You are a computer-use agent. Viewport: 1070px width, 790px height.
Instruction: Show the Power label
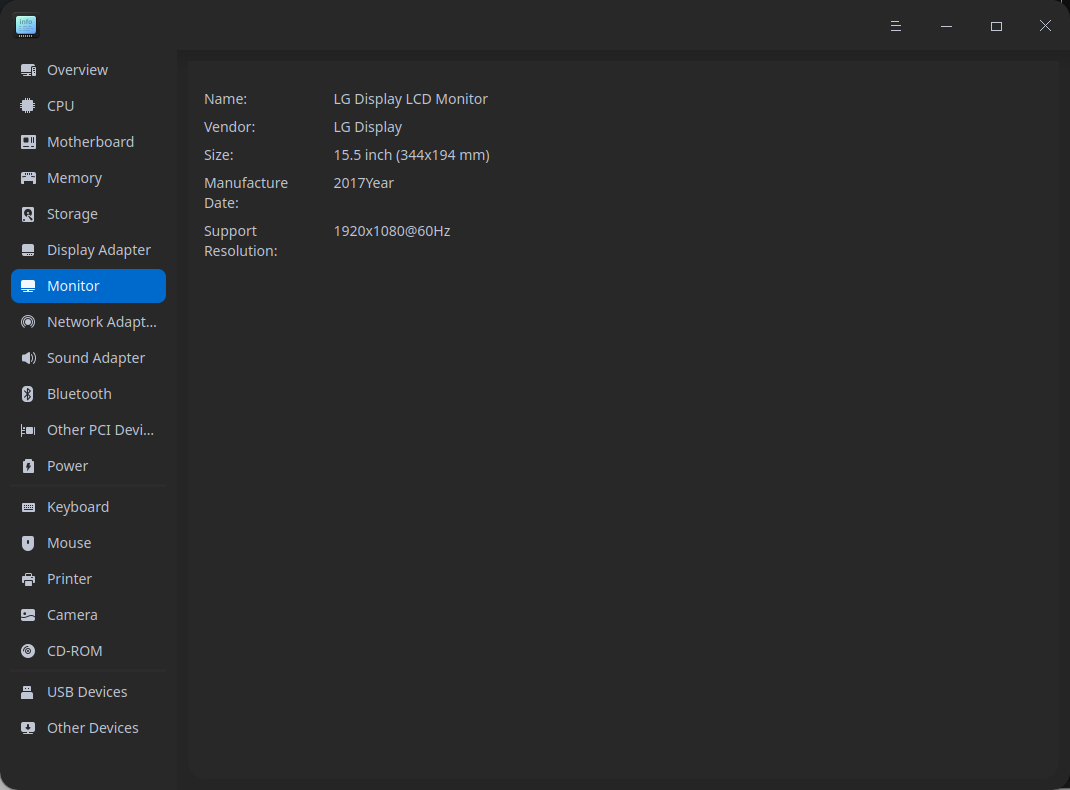click(x=68, y=466)
